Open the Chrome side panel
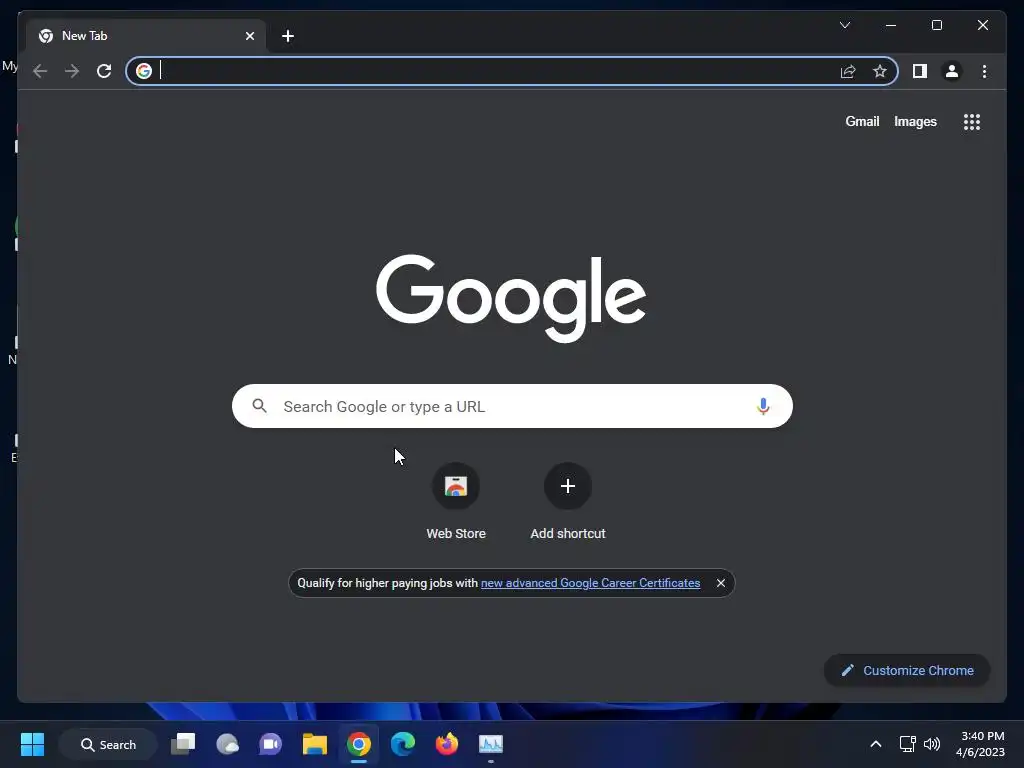 point(920,71)
